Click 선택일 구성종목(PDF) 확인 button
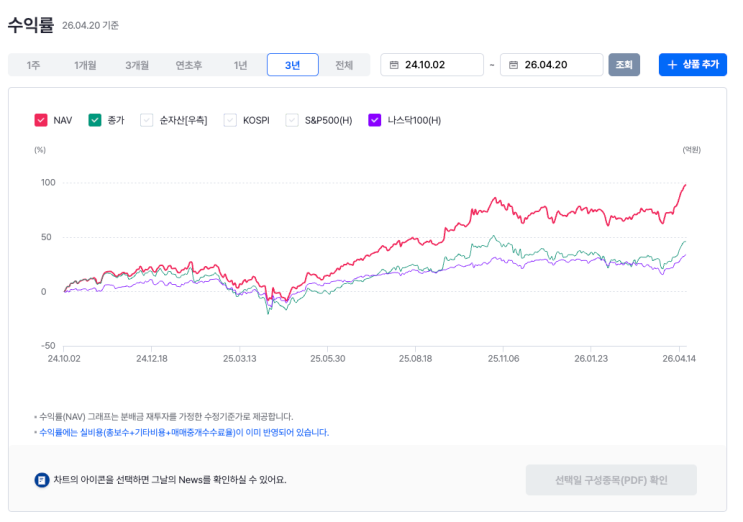 611,480
